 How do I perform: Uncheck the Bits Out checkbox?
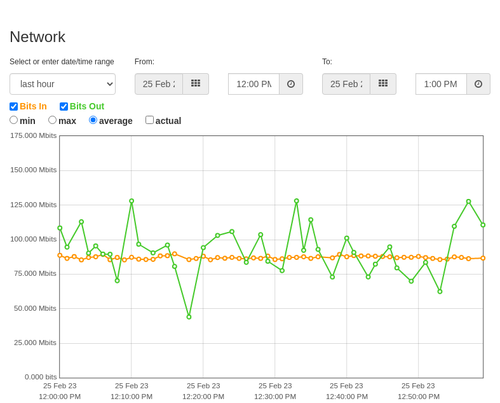click(64, 106)
